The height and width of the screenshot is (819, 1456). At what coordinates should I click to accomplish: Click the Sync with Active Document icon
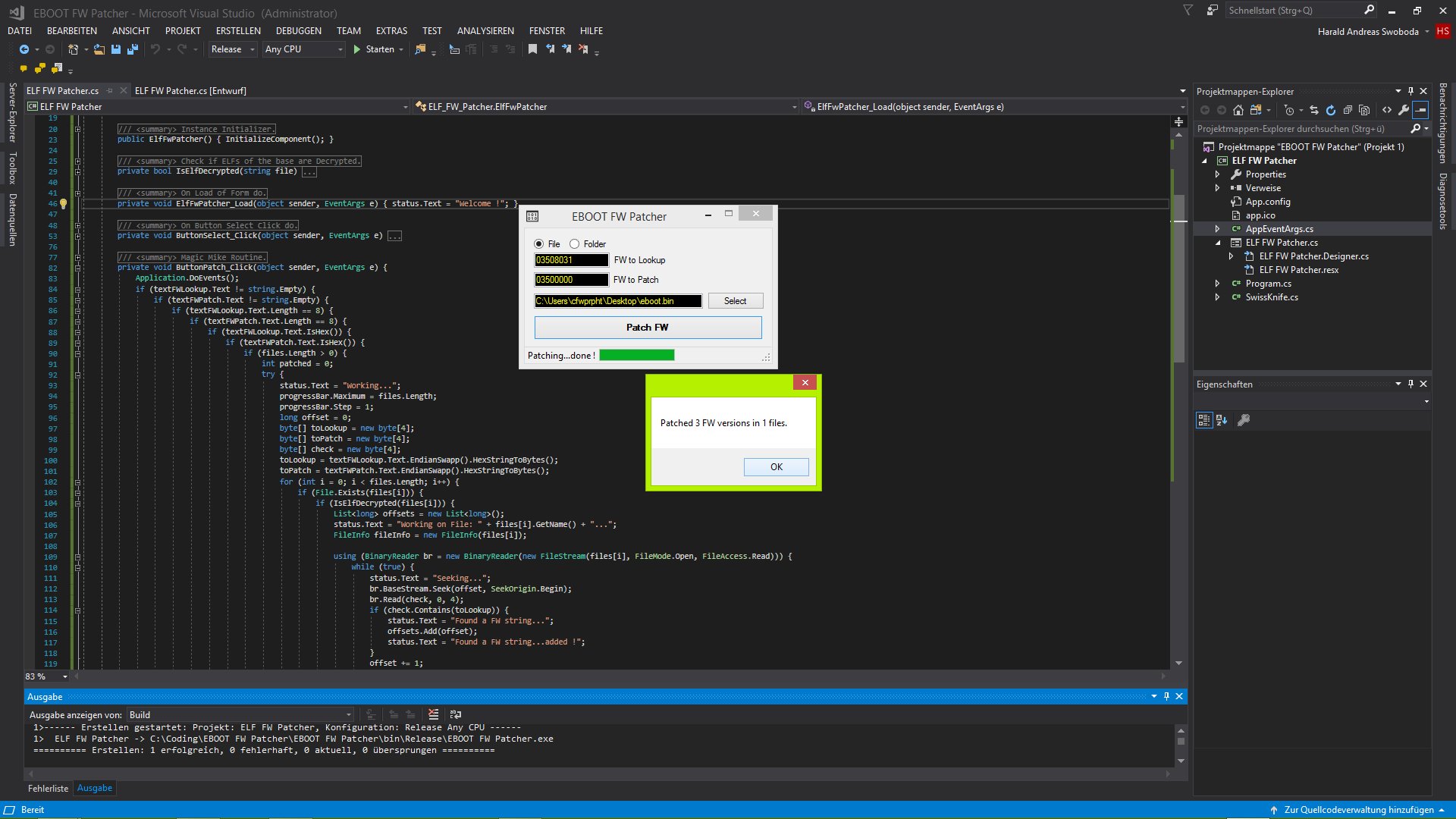point(1314,111)
